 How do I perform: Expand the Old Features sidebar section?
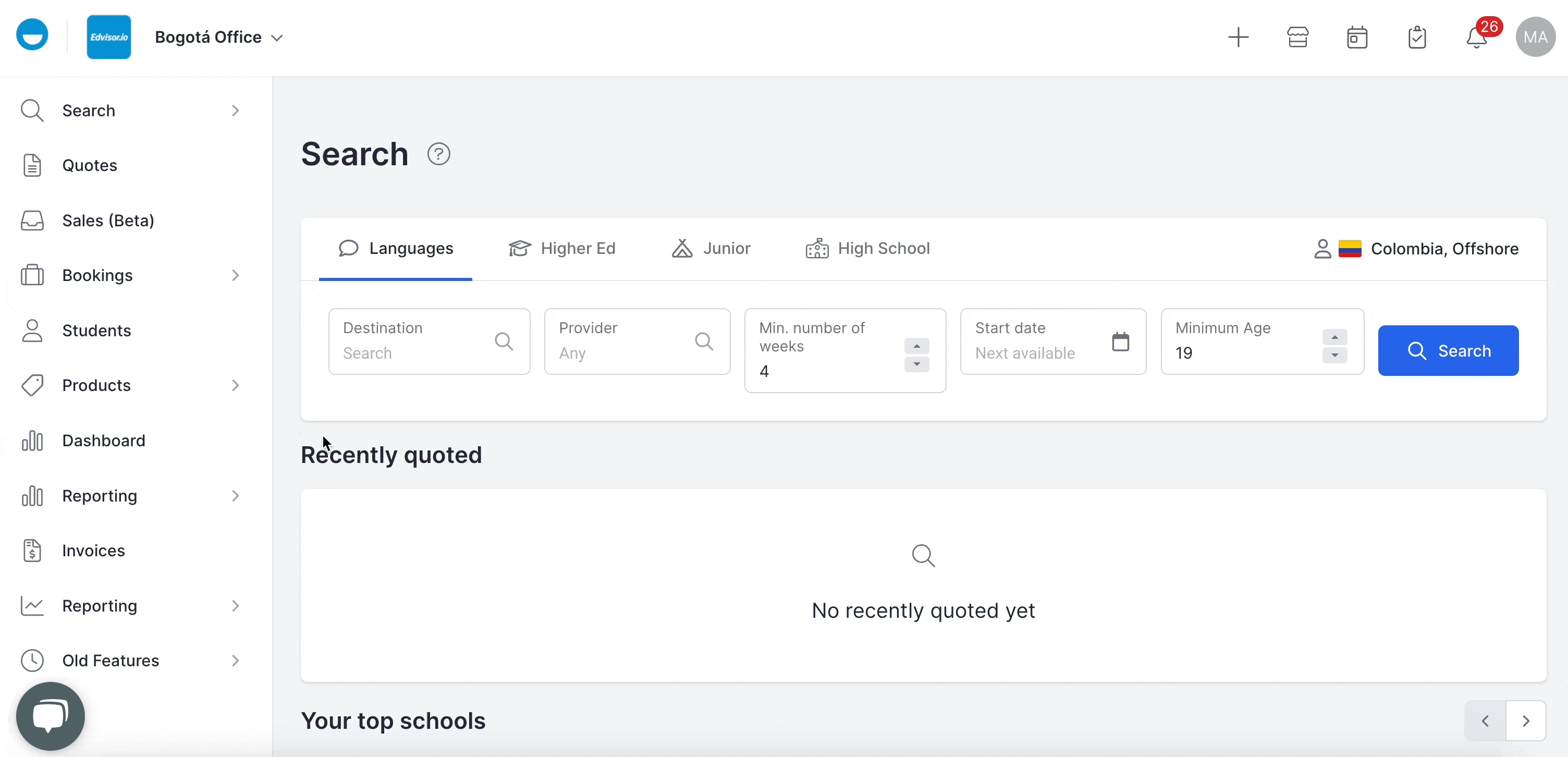[236, 660]
